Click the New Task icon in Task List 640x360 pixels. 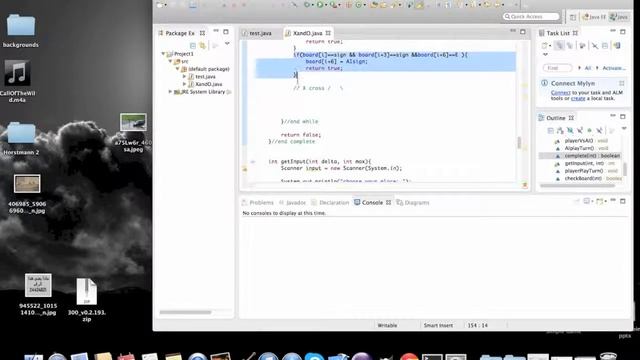pyautogui.click(x=544, y=46)
